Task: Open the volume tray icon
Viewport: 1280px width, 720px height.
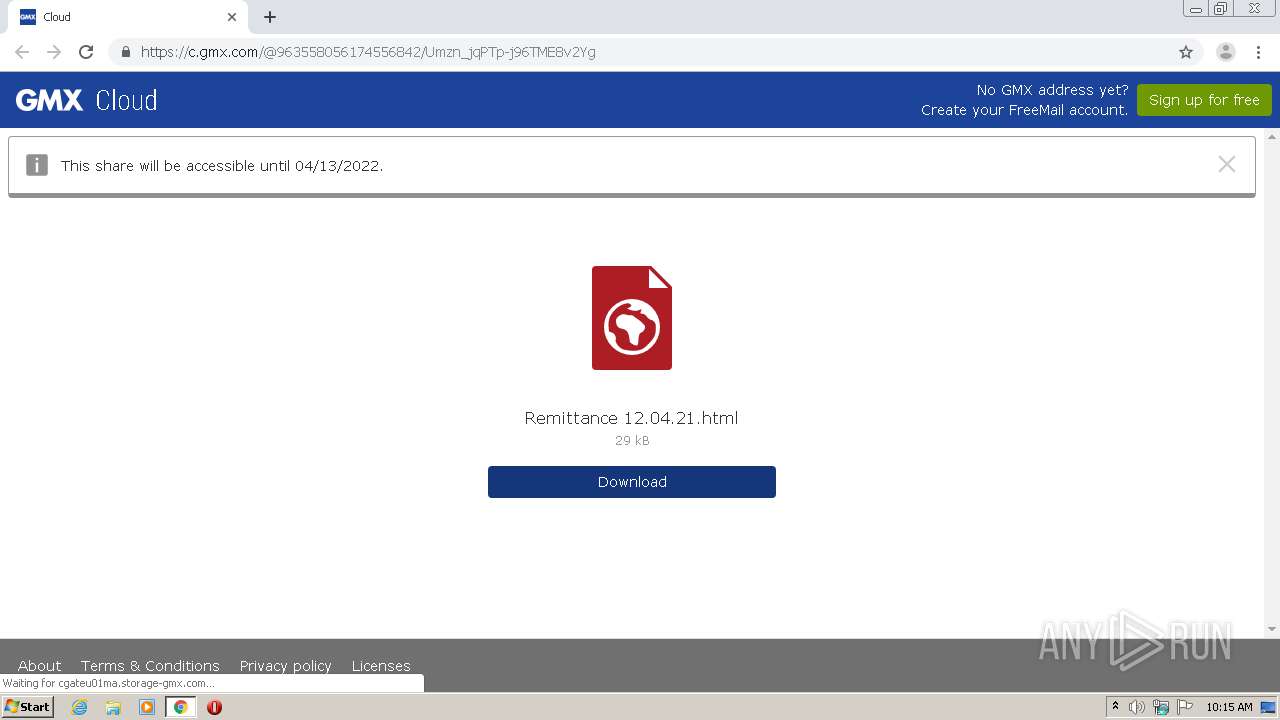Action: tap(1137, 707)
